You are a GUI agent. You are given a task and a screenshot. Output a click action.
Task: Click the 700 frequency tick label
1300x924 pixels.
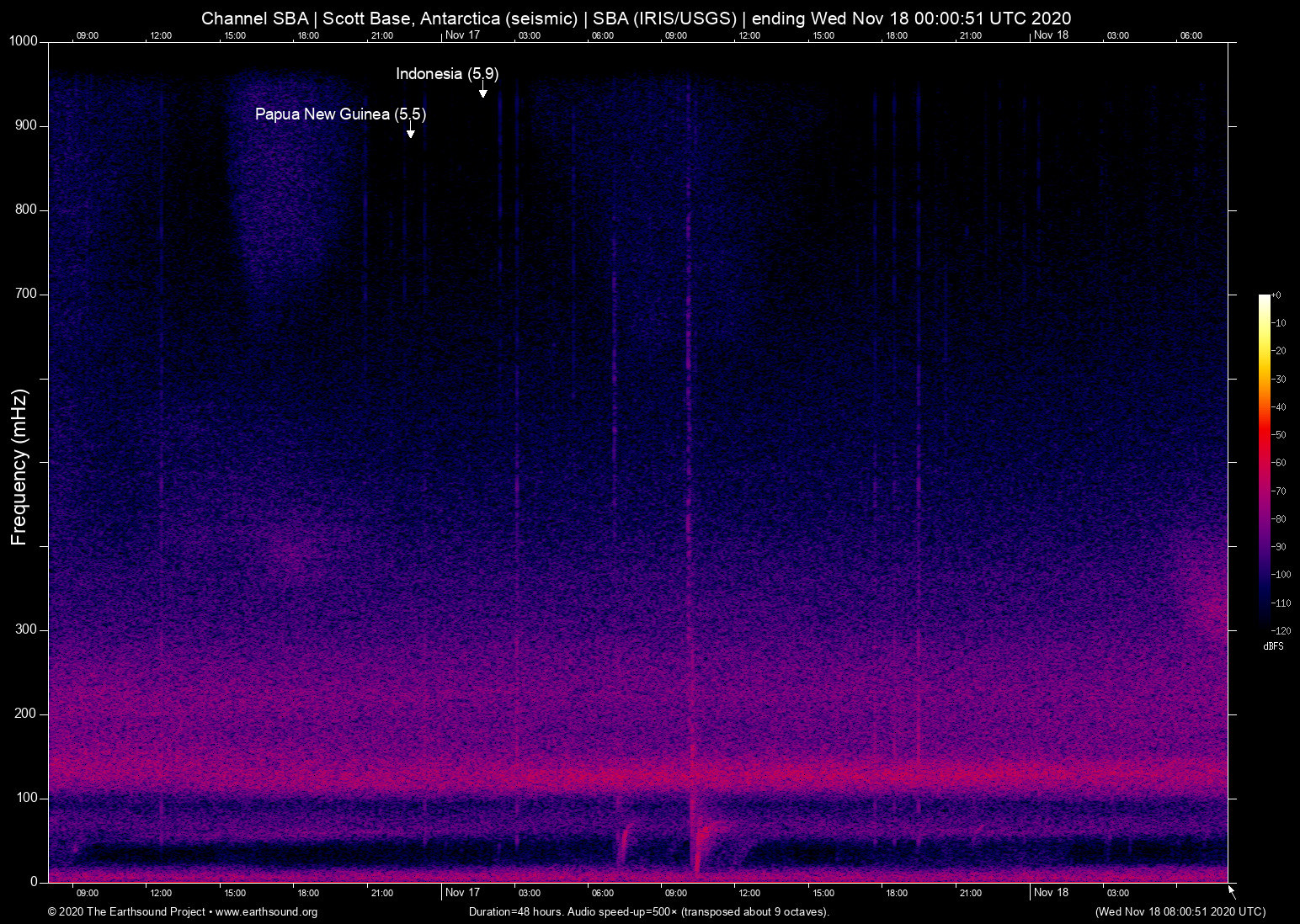[26, 294]
